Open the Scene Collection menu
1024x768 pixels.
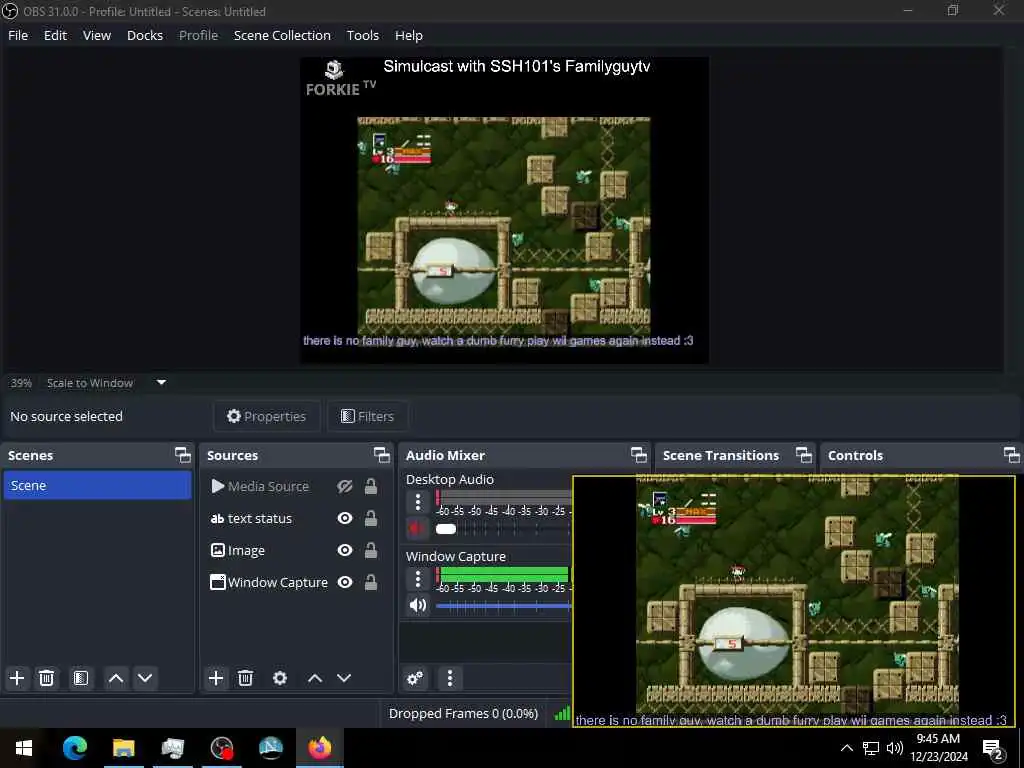pyautogui.click(x=282, y=35)
